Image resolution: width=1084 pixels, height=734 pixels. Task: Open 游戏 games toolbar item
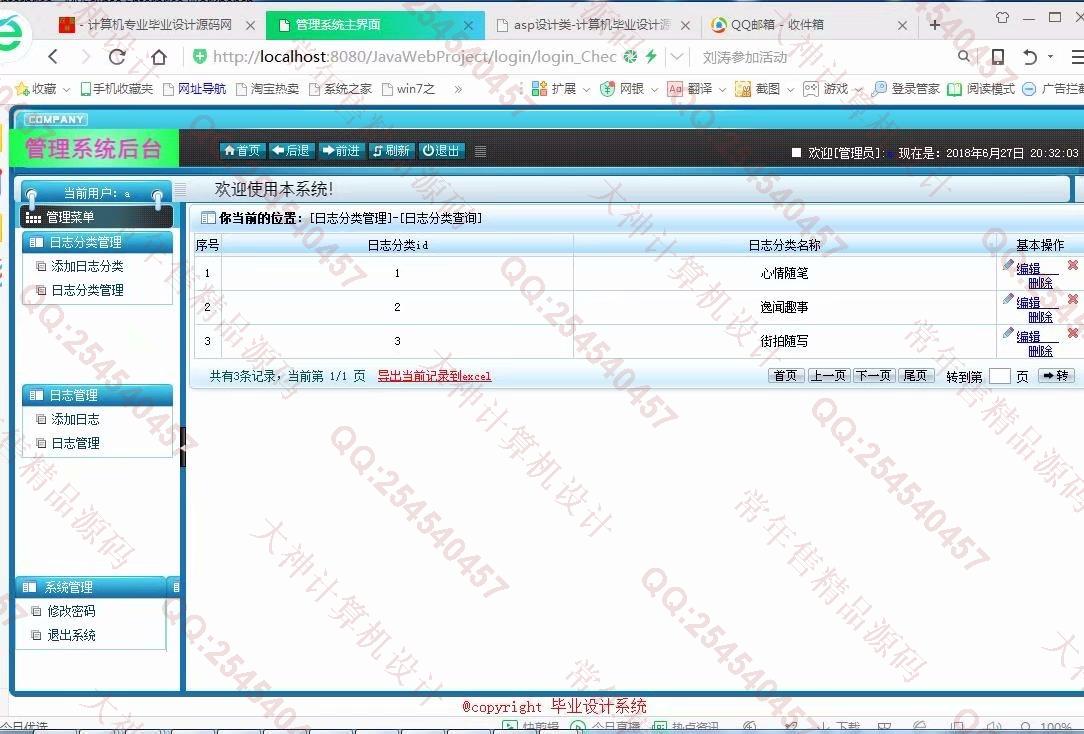(x=825, y=88)
